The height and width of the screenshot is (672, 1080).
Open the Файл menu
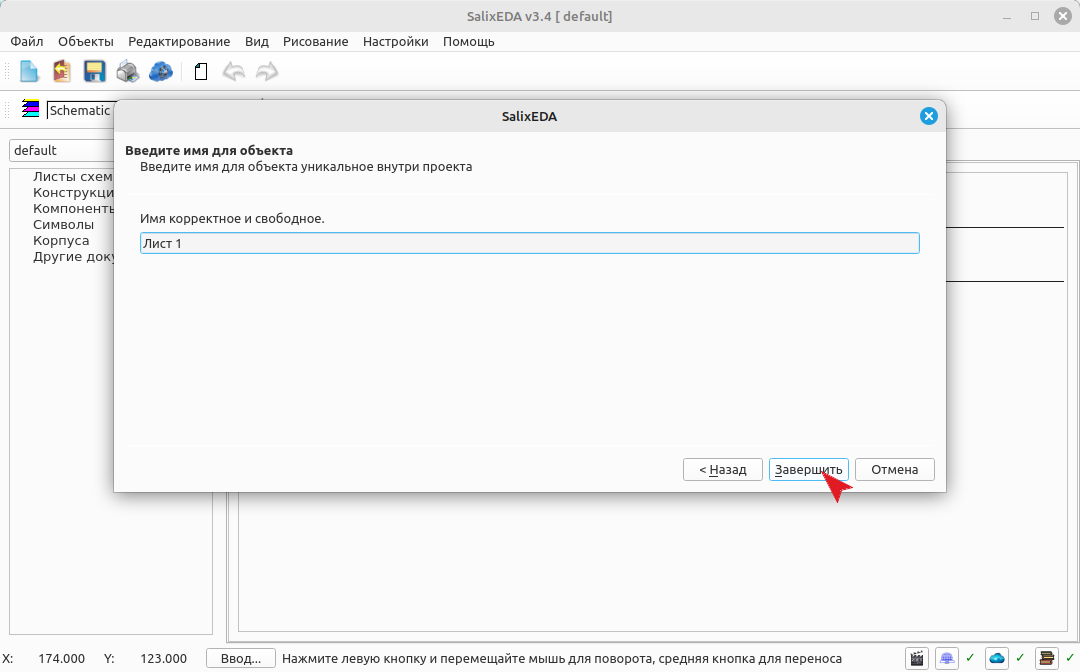click(x=27, y=41)
